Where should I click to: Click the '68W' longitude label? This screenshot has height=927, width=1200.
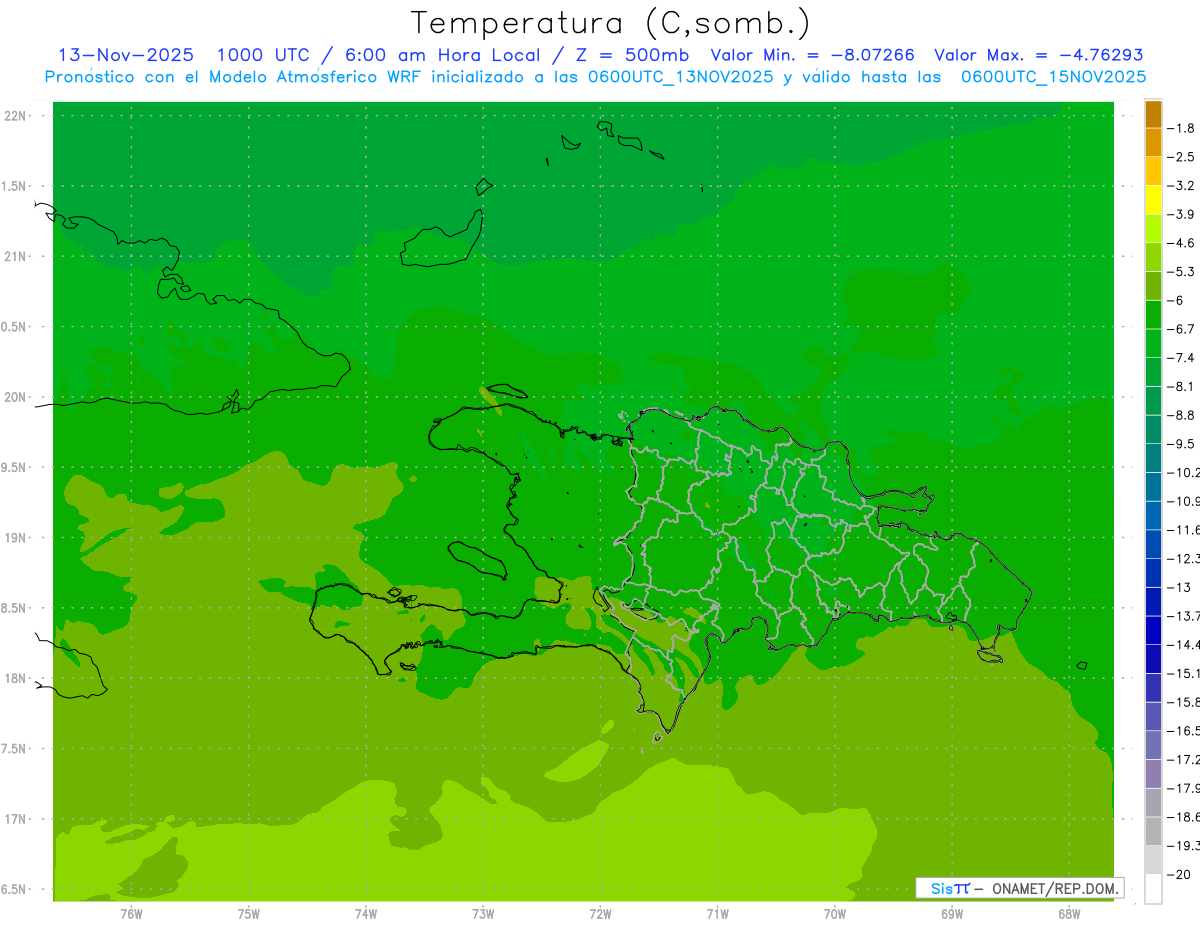(1068, 913)
